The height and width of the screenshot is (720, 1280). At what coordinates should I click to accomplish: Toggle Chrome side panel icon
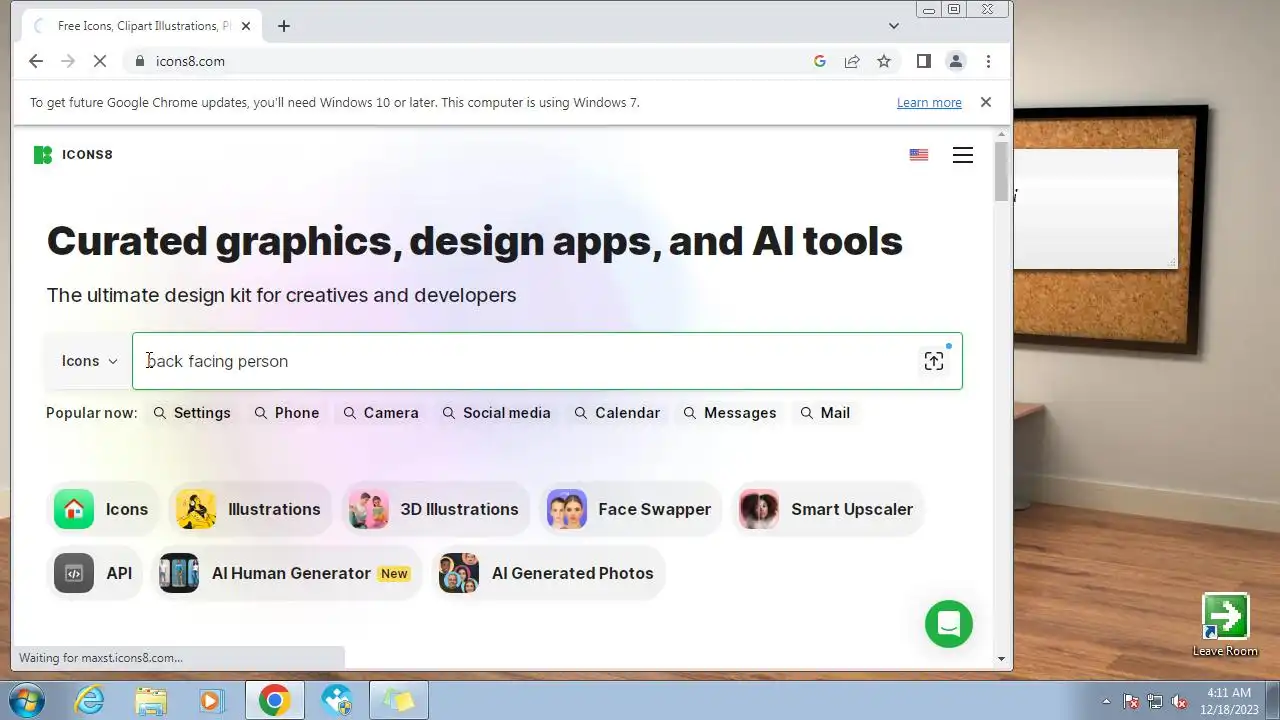924,61
